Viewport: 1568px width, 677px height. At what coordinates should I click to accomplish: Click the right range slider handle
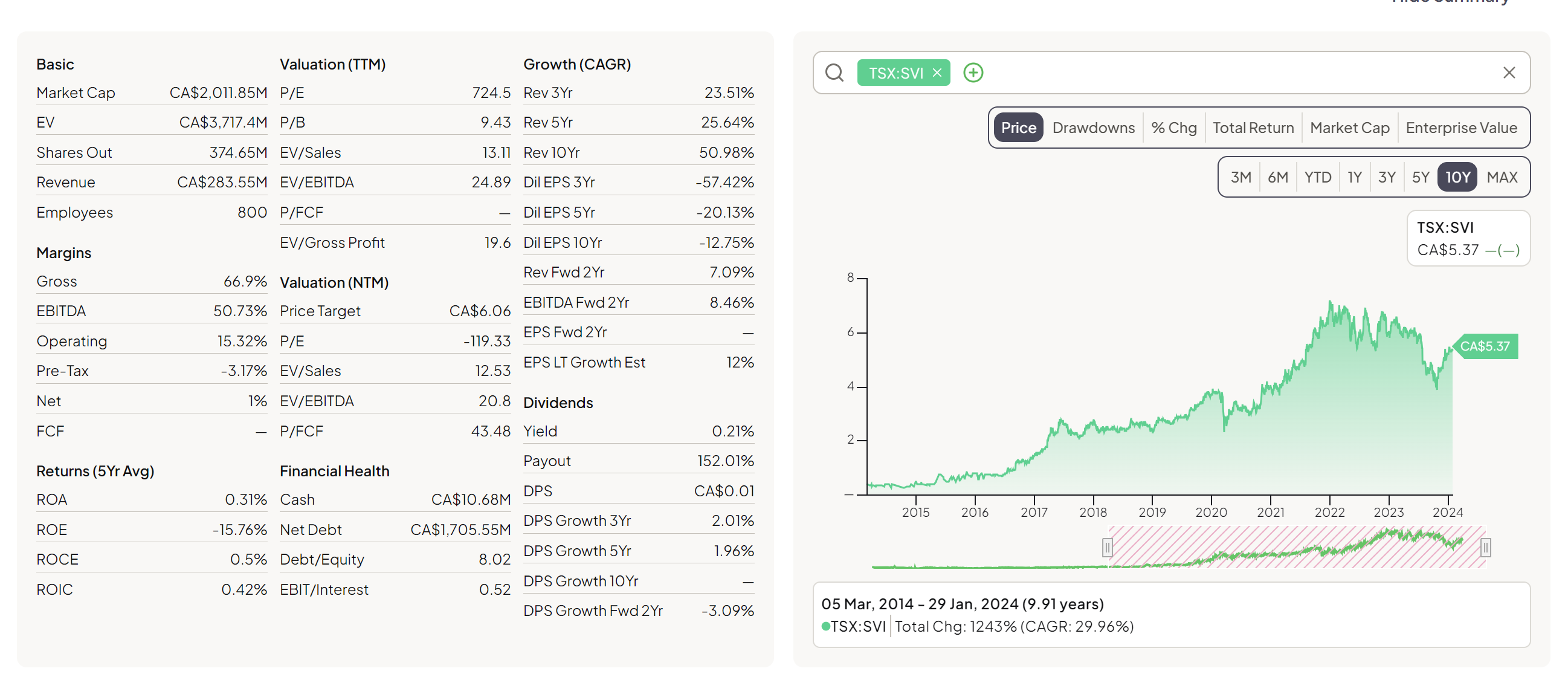click(x=1485, y=547)
